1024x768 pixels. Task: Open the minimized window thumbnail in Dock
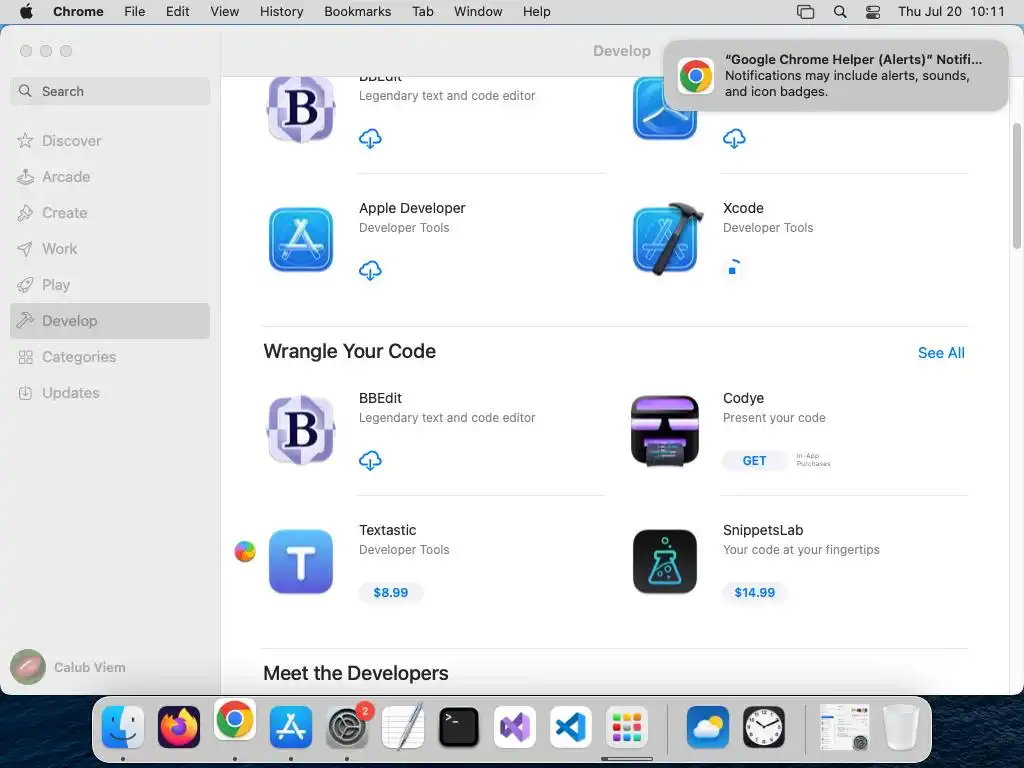(845, 727)
